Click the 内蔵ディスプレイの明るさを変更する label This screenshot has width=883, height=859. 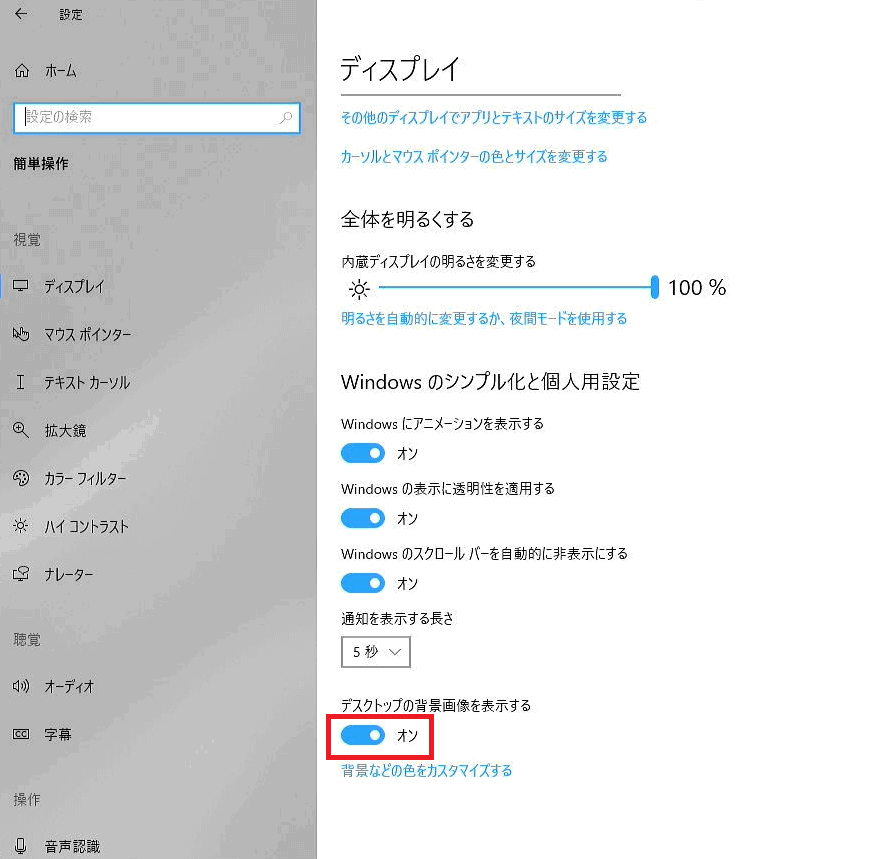[x=438, y=261]
